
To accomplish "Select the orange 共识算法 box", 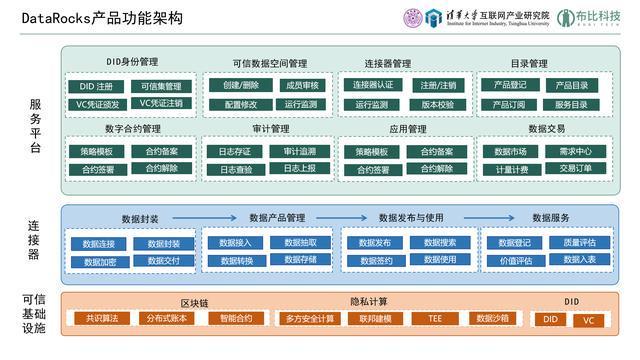I will click(102, 318).
